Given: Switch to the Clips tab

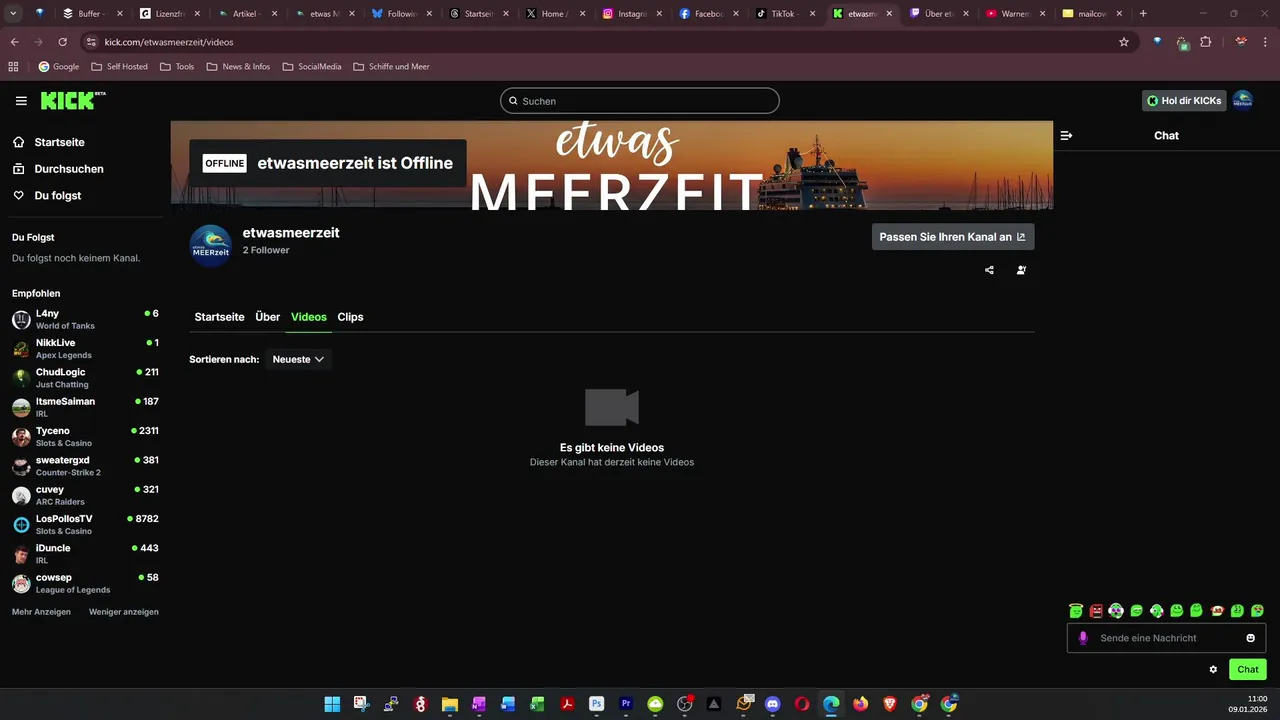Looking at the screenshot, I should 350,317.
